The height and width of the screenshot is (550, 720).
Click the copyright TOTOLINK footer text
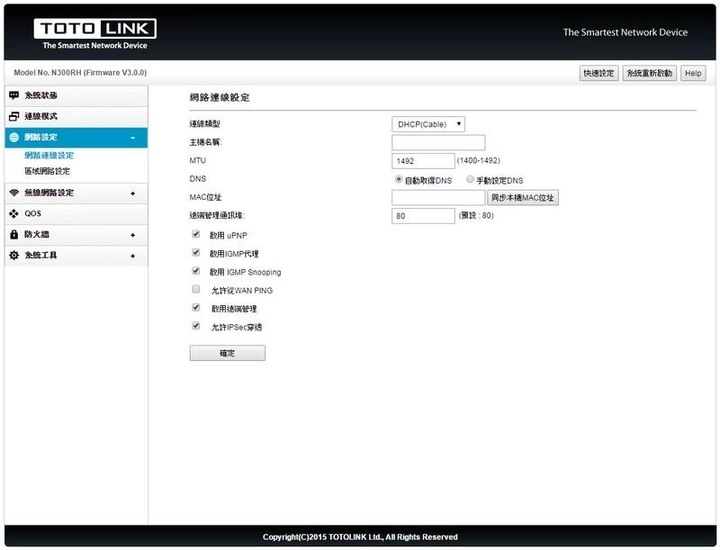coord(360,537)
